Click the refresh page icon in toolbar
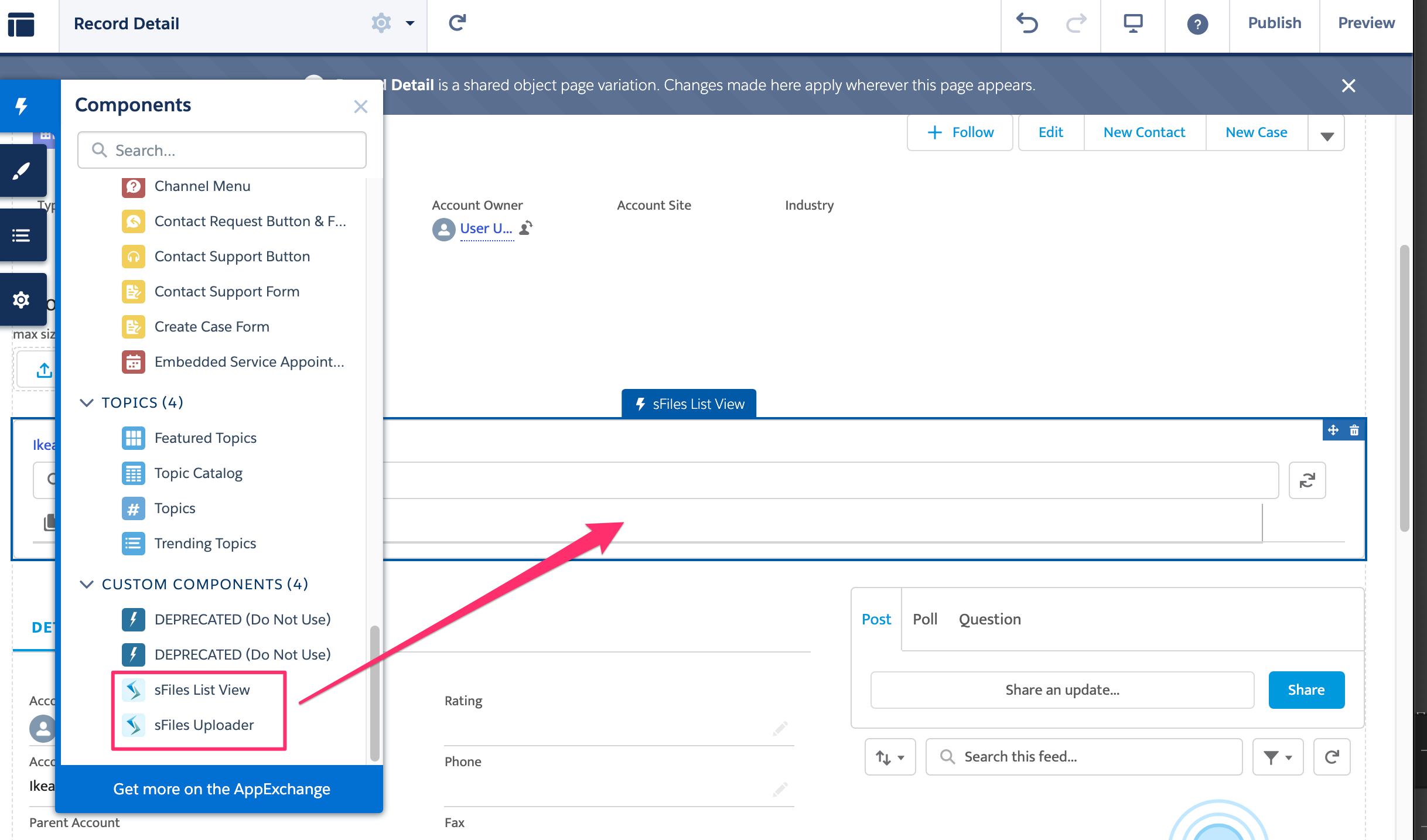Viewport: 1427px width, 840px height. tap(457, 23)
